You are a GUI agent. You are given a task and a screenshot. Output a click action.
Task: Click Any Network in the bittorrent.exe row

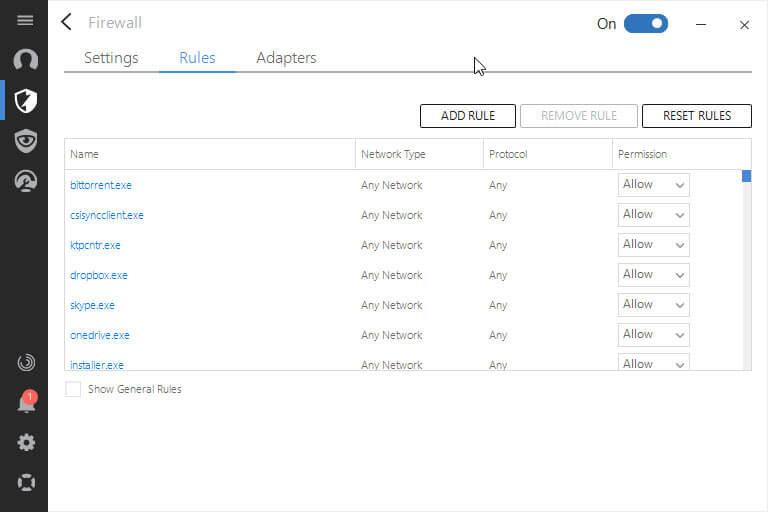click(x=391, y=185)
